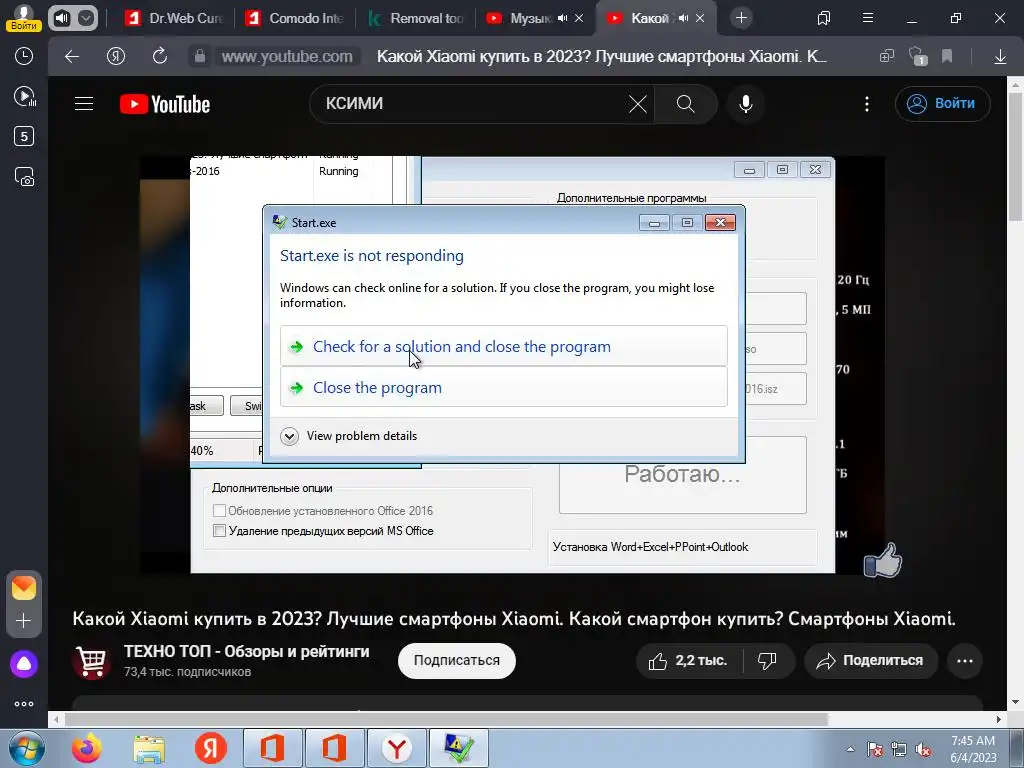Click the Yandex home Я button
This screenshot has height=768, width=1024.
point(116,57)
